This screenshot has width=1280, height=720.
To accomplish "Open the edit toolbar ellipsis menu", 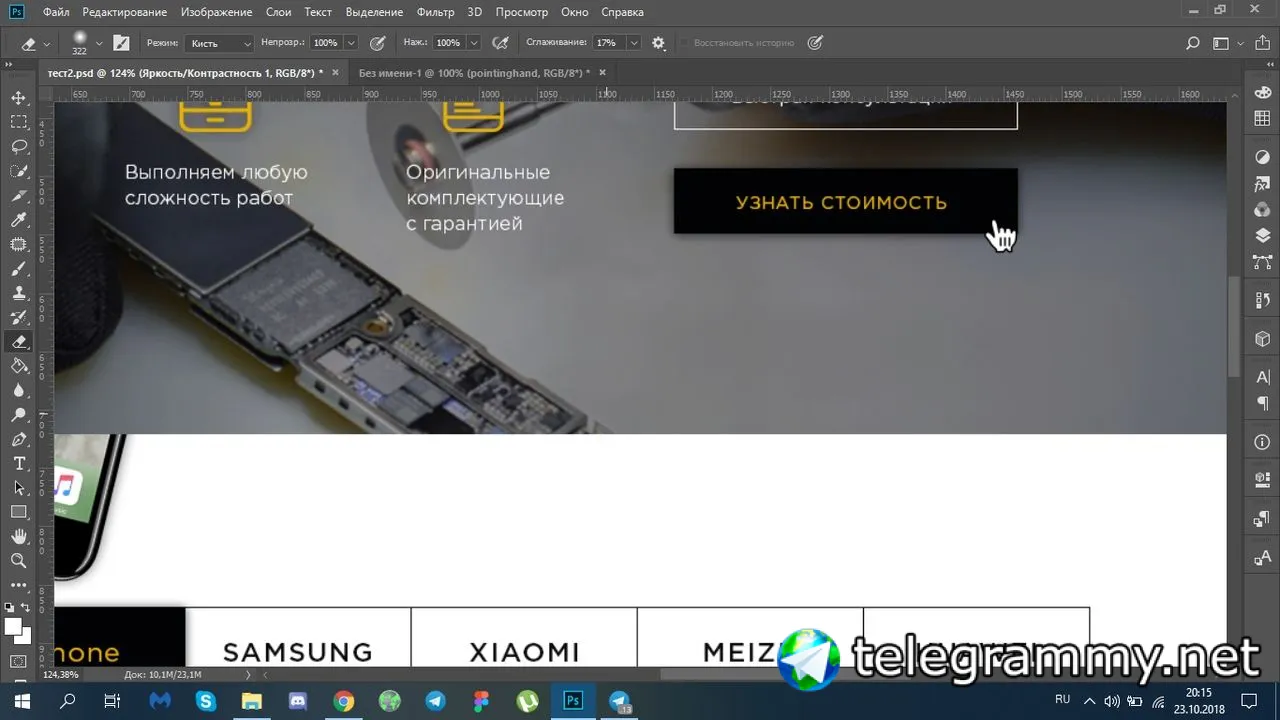I will [x=18, y=585].
